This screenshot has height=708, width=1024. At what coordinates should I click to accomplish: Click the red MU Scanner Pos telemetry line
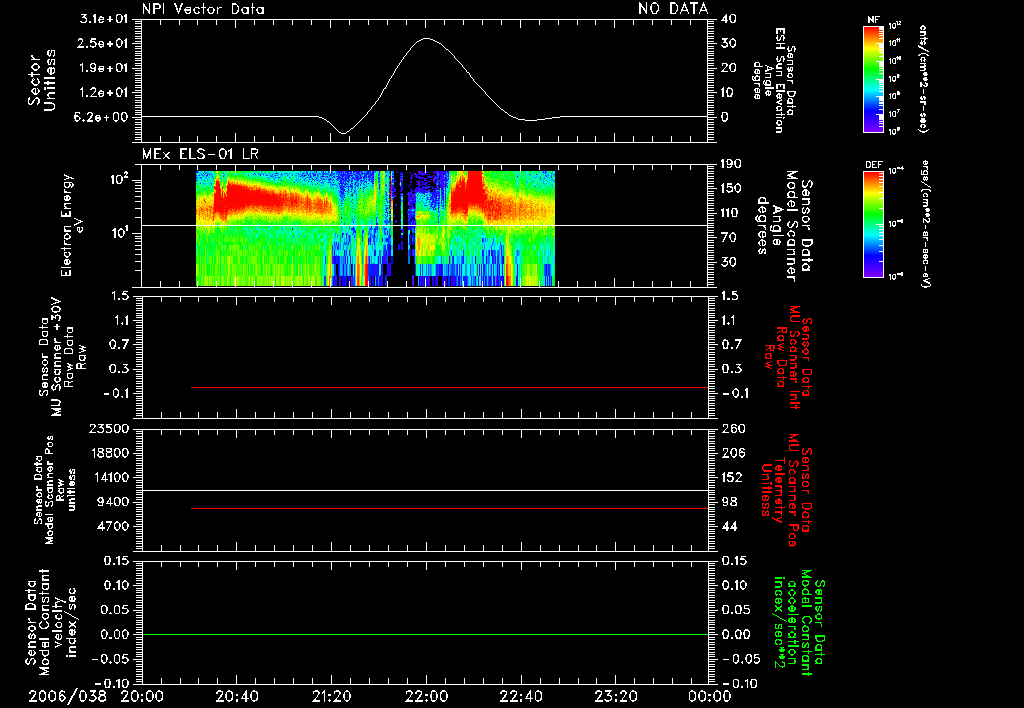[449, 508]
